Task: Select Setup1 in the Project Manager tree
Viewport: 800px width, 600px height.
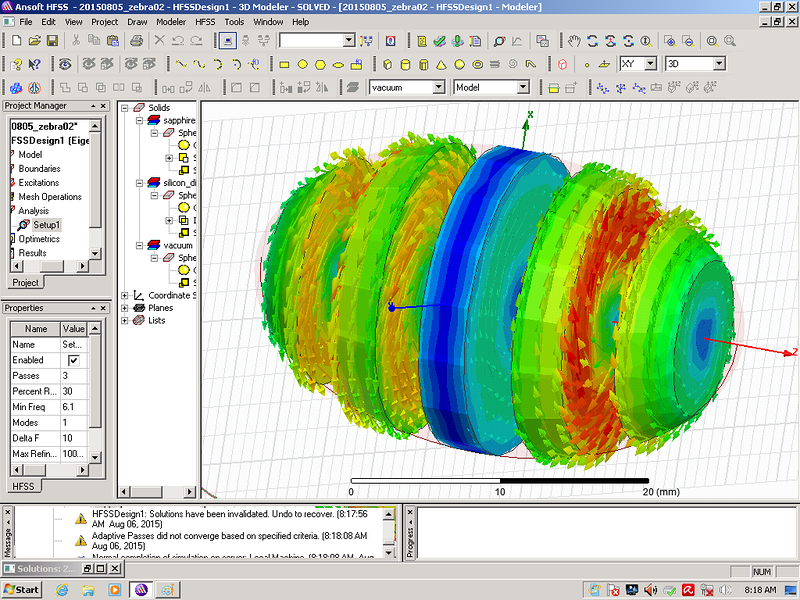Action: (x=46, y=225)
